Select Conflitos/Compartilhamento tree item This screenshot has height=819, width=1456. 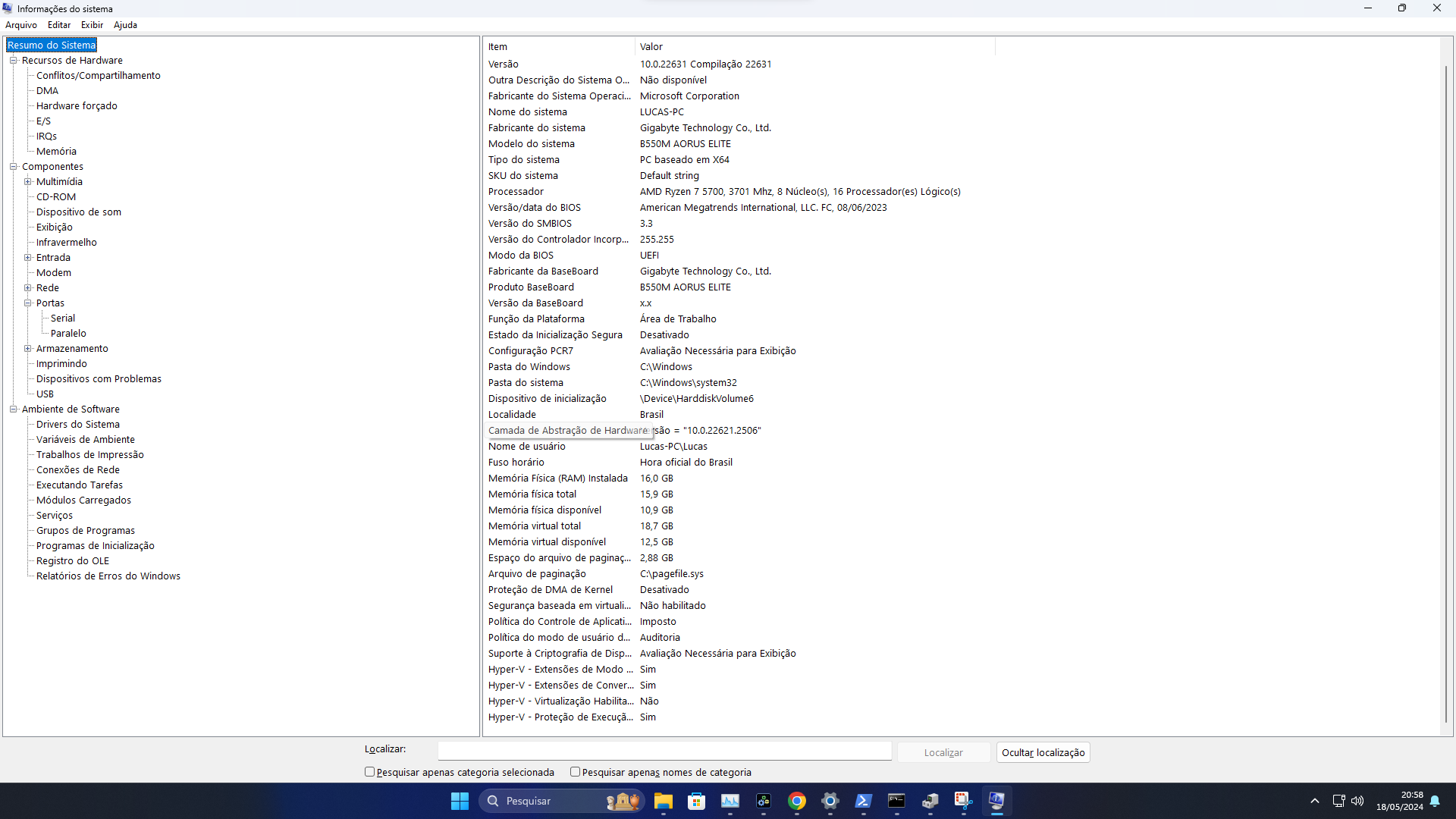point(99,76)
